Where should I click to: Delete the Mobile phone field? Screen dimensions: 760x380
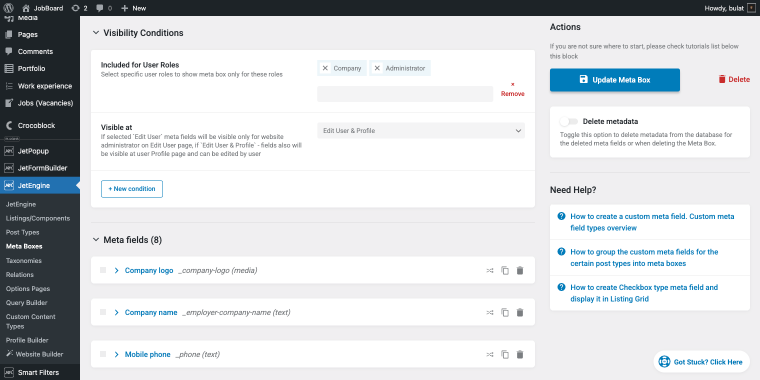pos(520,355)
